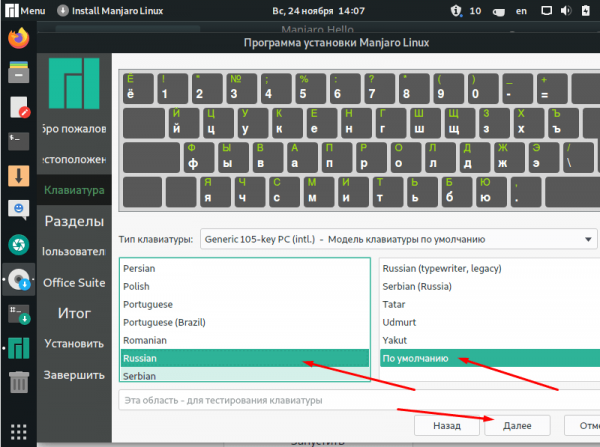Click Install Manjaro Linux panel entry
The width and height of the screenshot is (600, 447).
click(110, 11)
